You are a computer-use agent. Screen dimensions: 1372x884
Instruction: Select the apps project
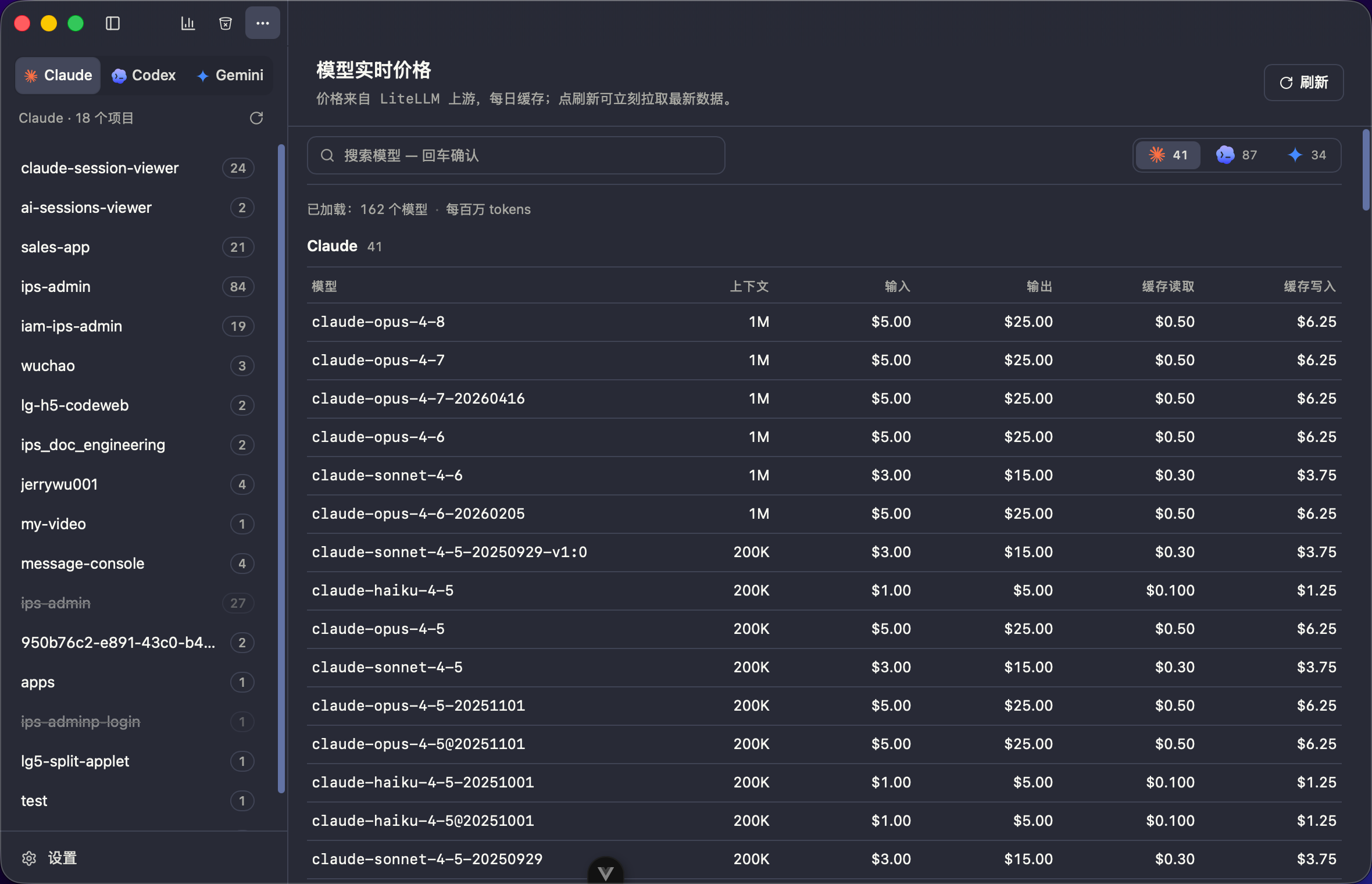pos(138,682)
